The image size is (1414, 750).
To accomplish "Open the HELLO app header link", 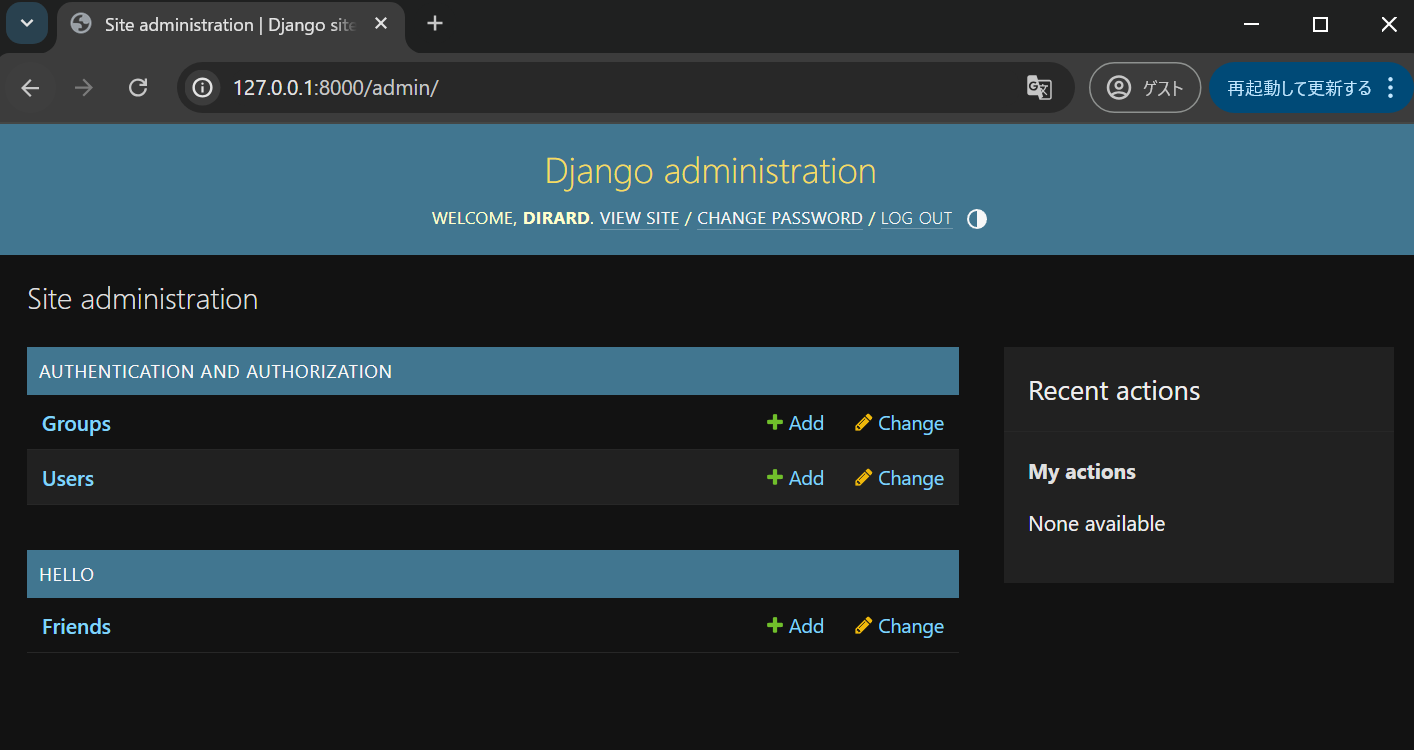I will 66,575.
